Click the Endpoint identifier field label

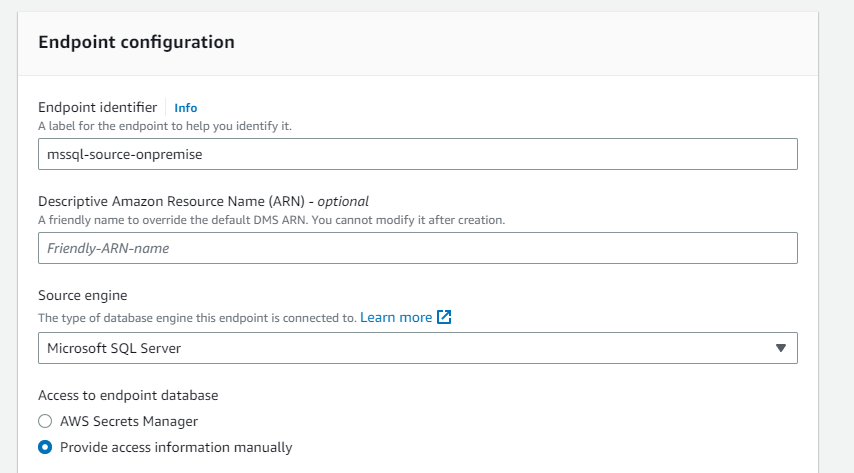pos(97,107)
